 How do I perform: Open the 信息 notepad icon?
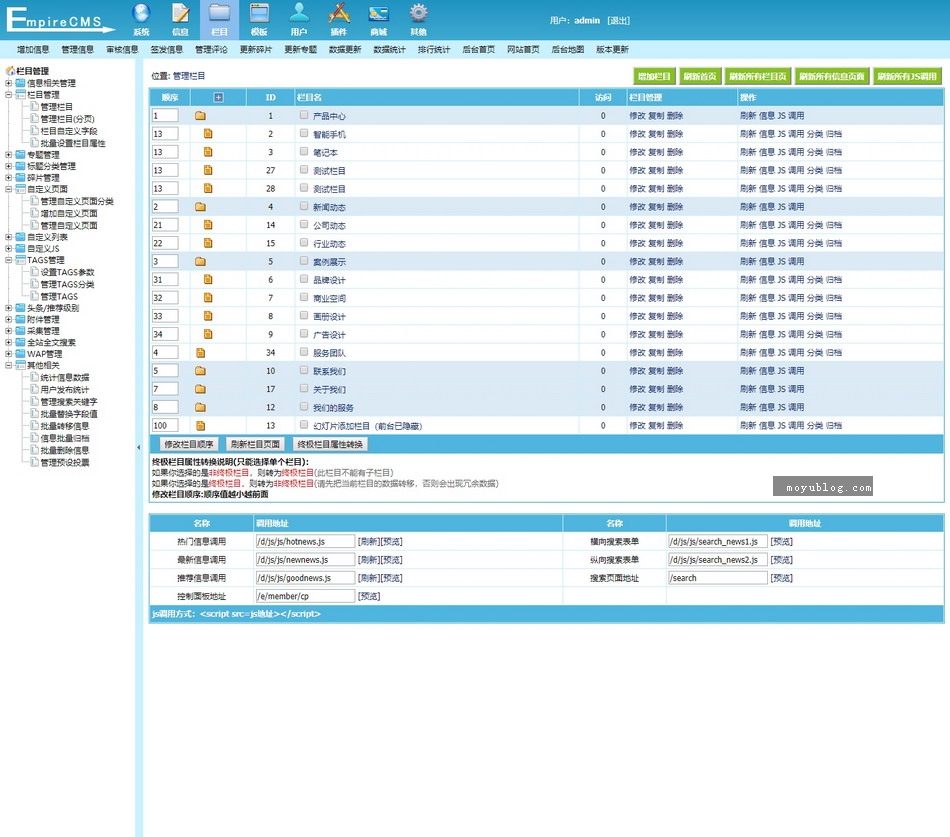tap(181, 13)
